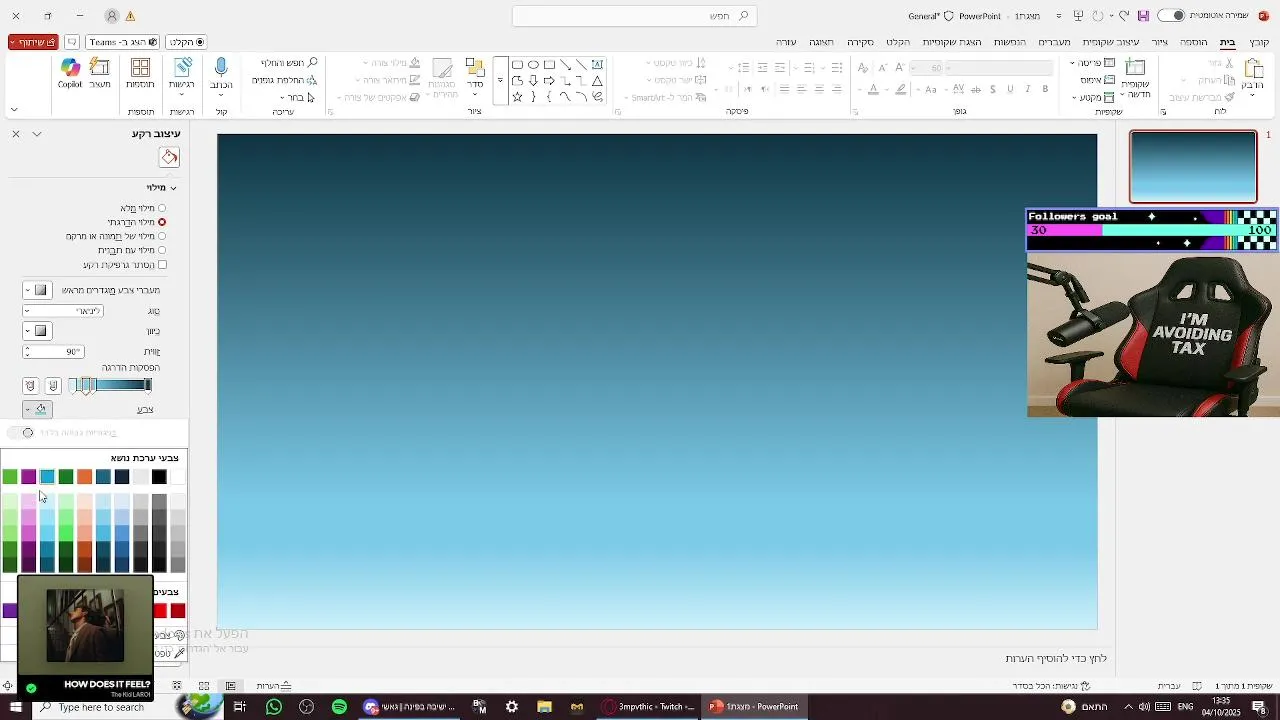Insert New Slide (שקופית חדשה)
The width and height of the screenshot is (1280, 720).
click(1135, 78)
